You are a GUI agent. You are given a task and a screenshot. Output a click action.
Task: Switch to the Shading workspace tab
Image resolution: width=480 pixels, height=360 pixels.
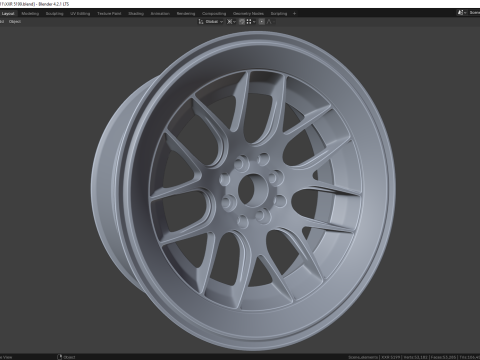tap(136, 13)
